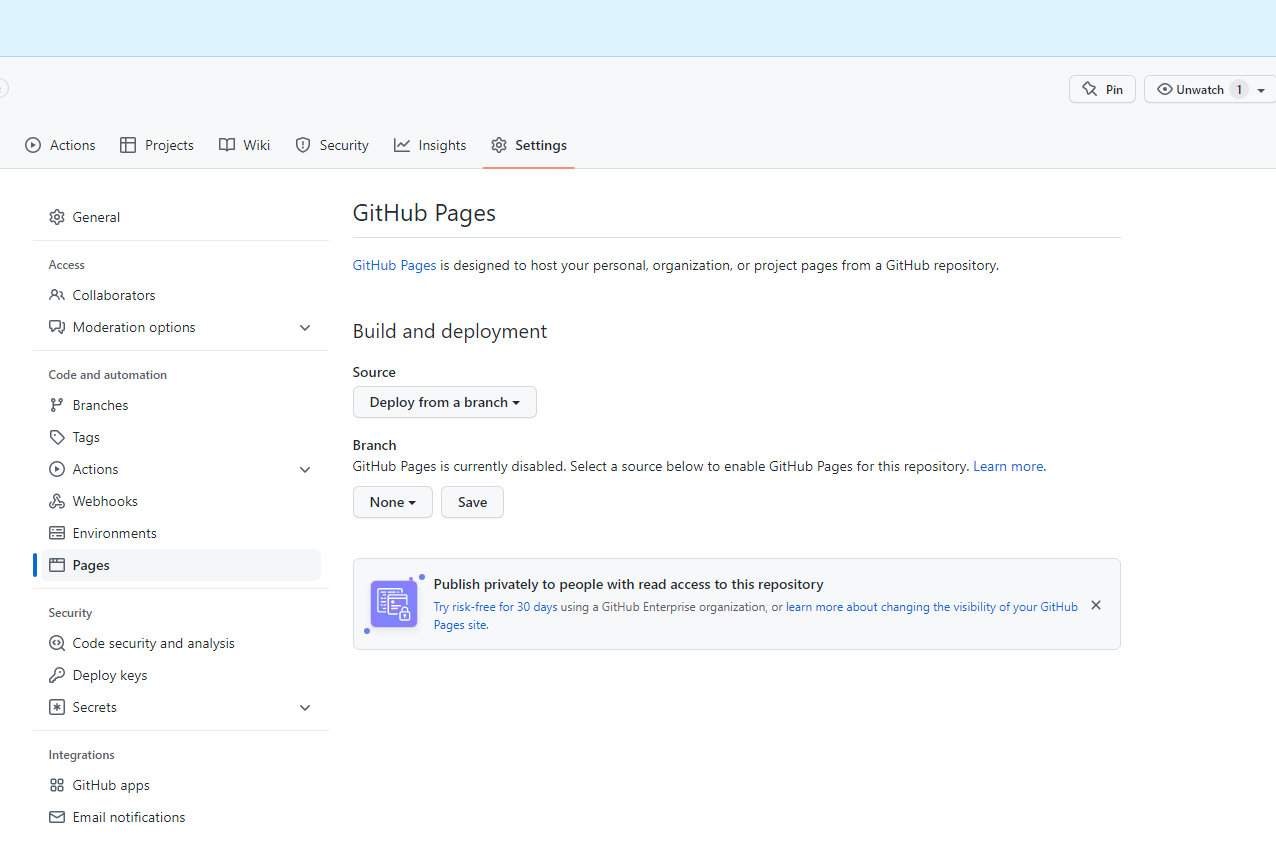Viewport: 1276px width, 862px height.
Task: Click the Wiki book icon
Action: click(x=227, y=145)
